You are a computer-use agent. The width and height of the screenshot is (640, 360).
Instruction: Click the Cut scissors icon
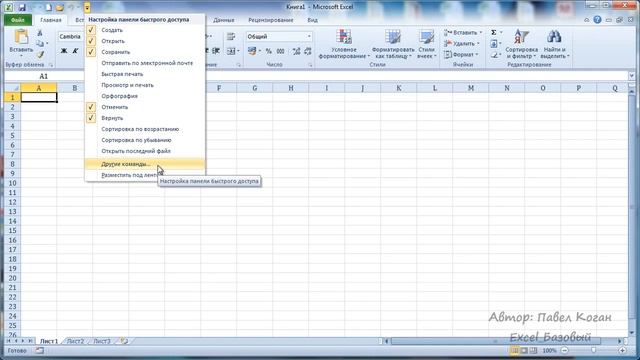tap(40, 33)
